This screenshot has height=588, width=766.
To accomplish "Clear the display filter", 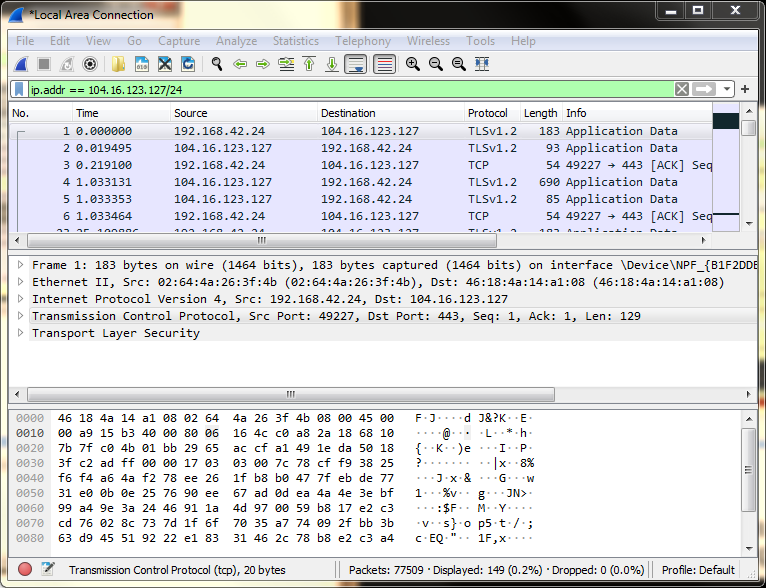I will pyautogui.click(x=682, y=89).
